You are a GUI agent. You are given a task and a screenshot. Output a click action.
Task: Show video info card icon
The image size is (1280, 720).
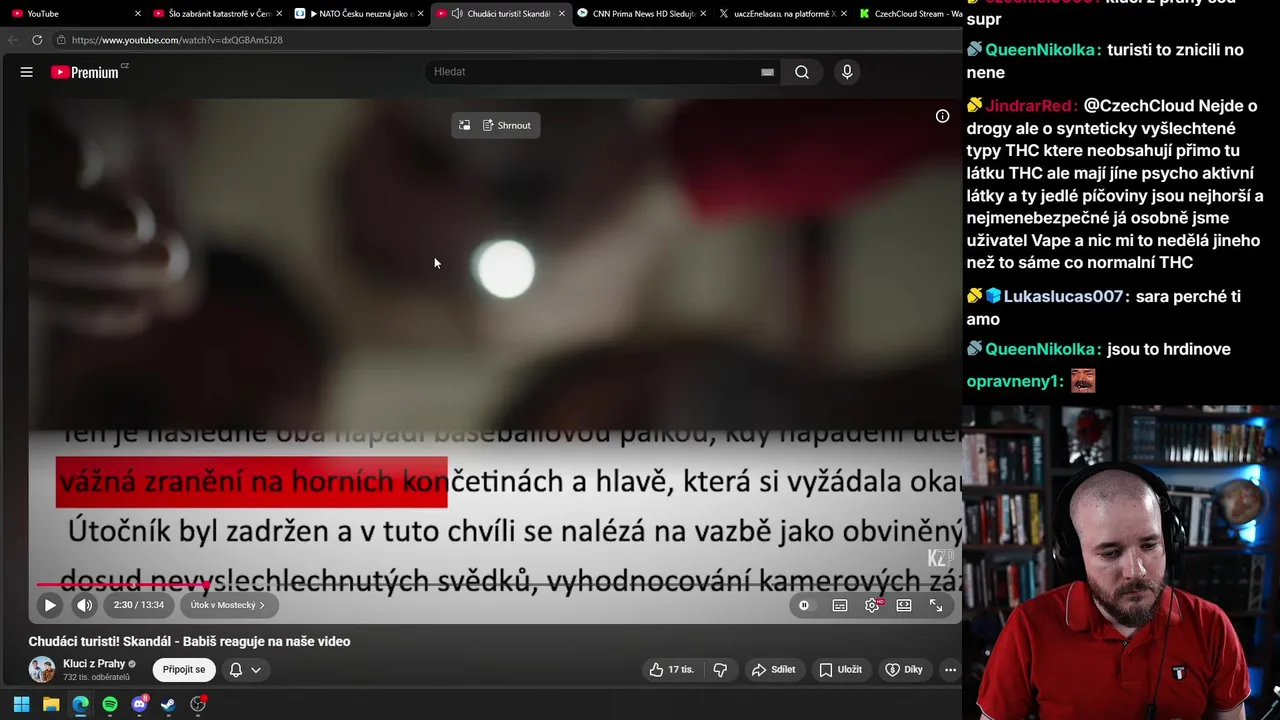pyautogui.click(x=942, y=116)
